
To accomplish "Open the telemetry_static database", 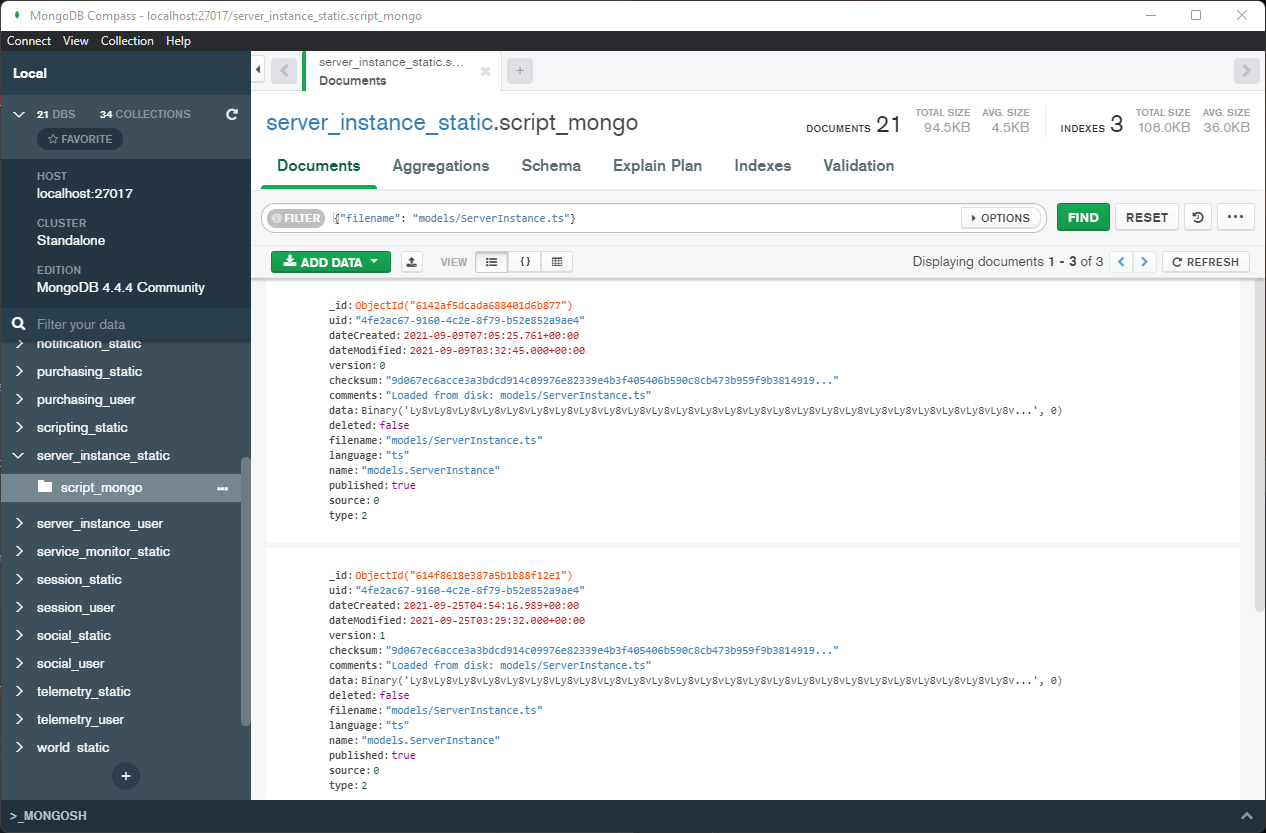I will [x=84, y=691].
